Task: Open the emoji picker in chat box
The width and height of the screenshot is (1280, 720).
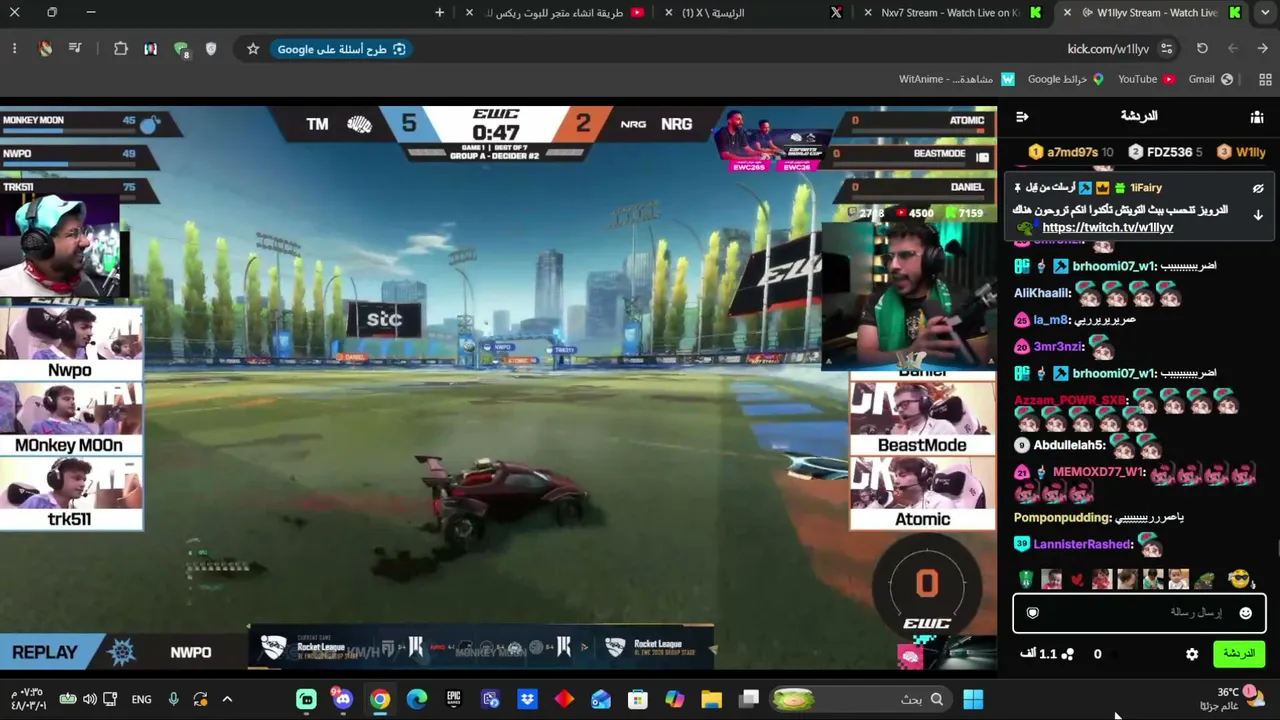Action: coord(1245,613)
